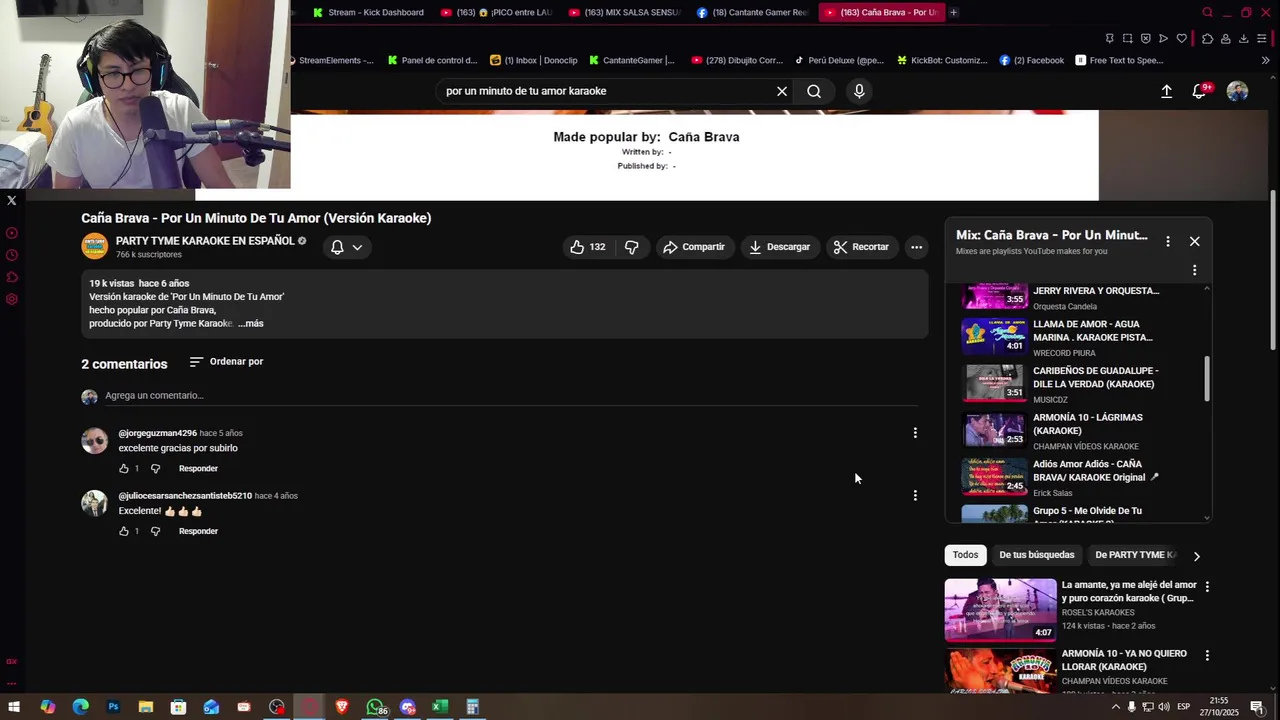Open Photoshop from the taskbar
This screenshot has height=720, width=1280.
(113, 707)
